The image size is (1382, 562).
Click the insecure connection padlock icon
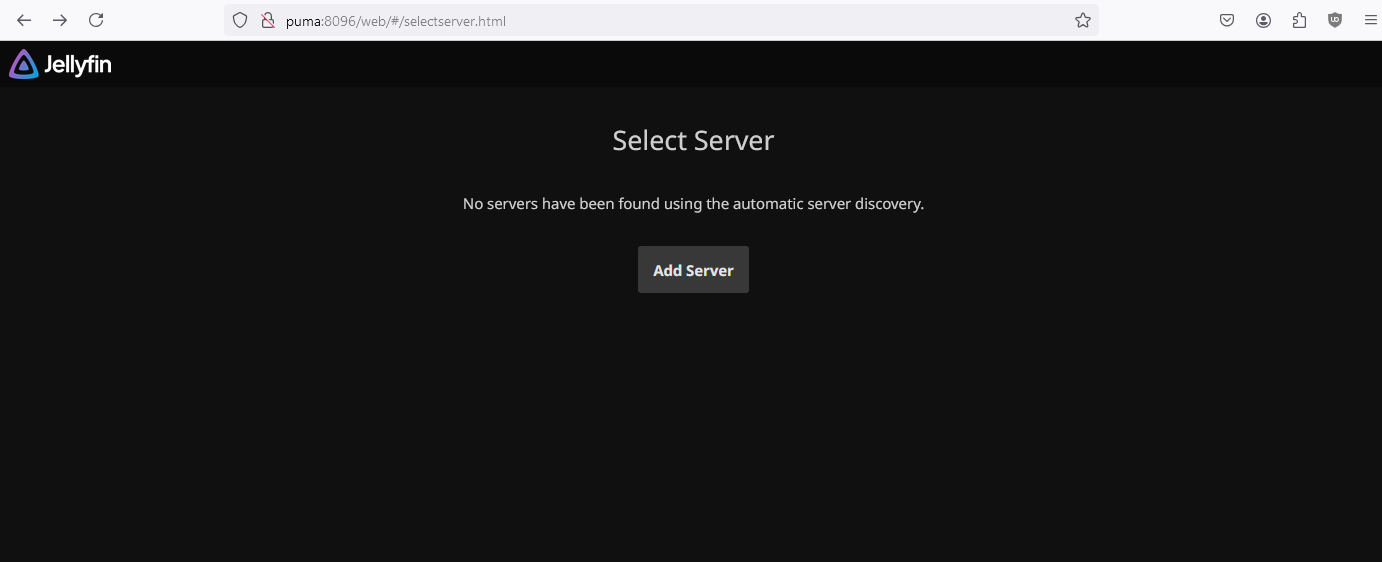(267, 20)
